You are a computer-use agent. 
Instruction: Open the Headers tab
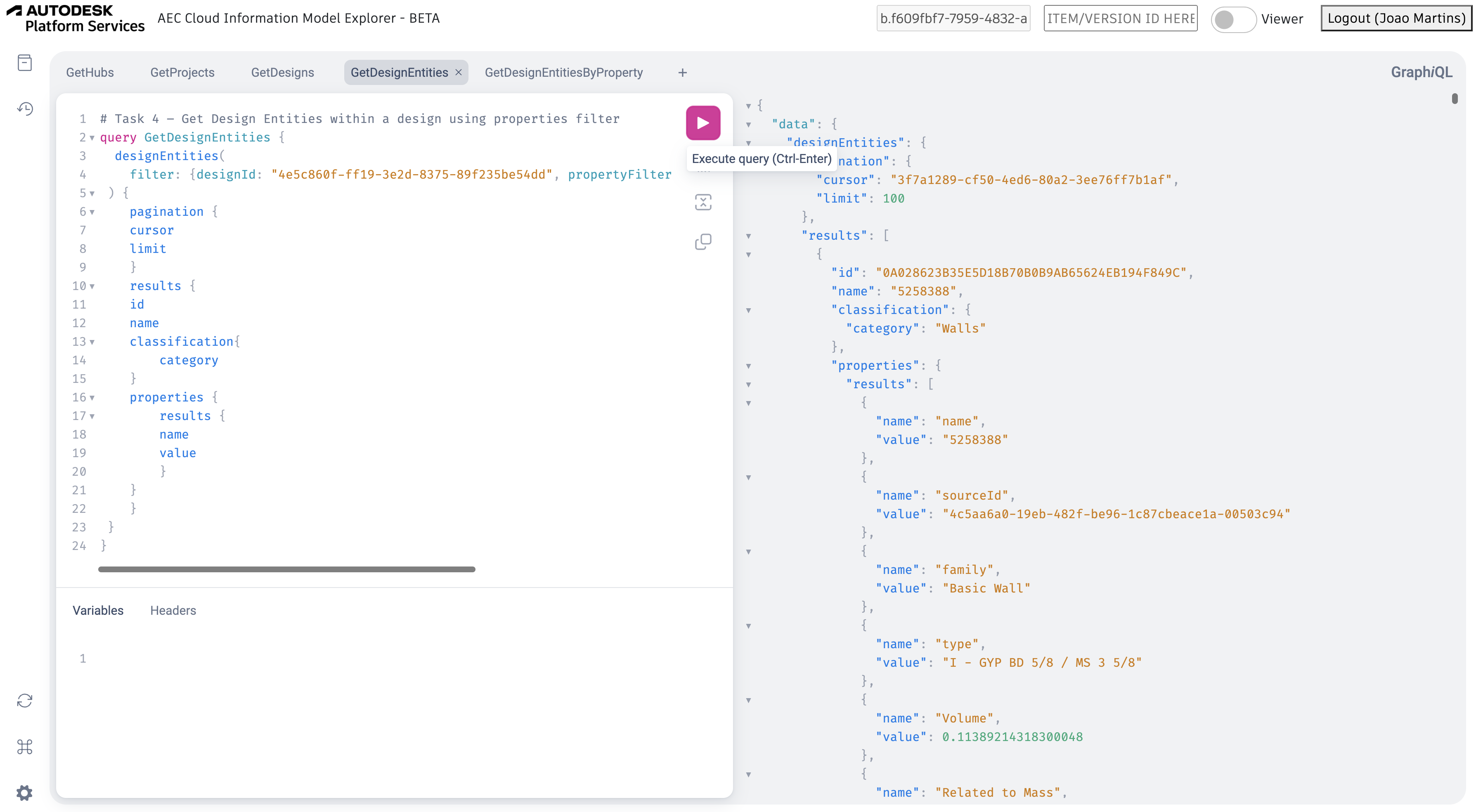(173, 610)
